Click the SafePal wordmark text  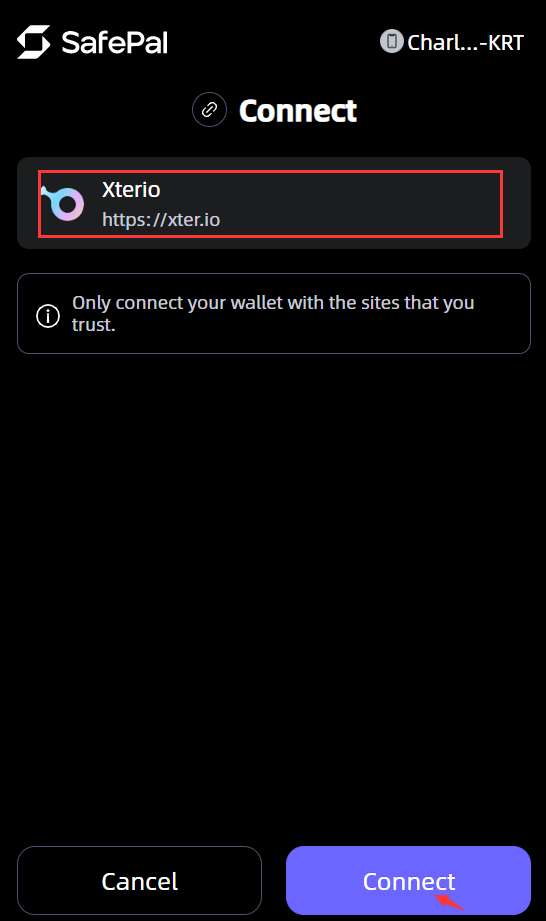(x=114, y=43)
